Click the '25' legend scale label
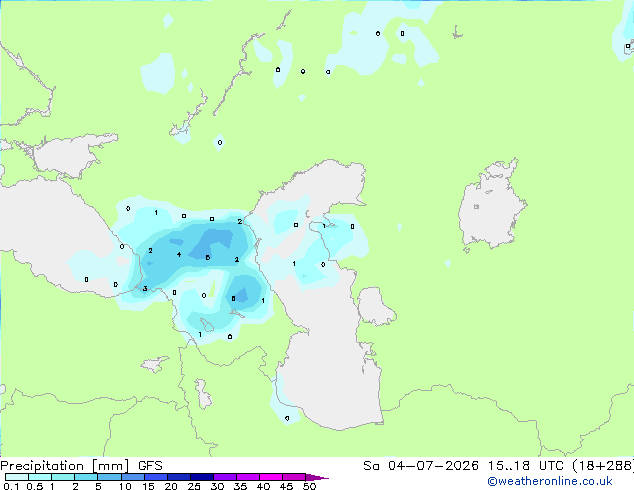This screenshot has width=634, height=490. (x=194, y=486)
